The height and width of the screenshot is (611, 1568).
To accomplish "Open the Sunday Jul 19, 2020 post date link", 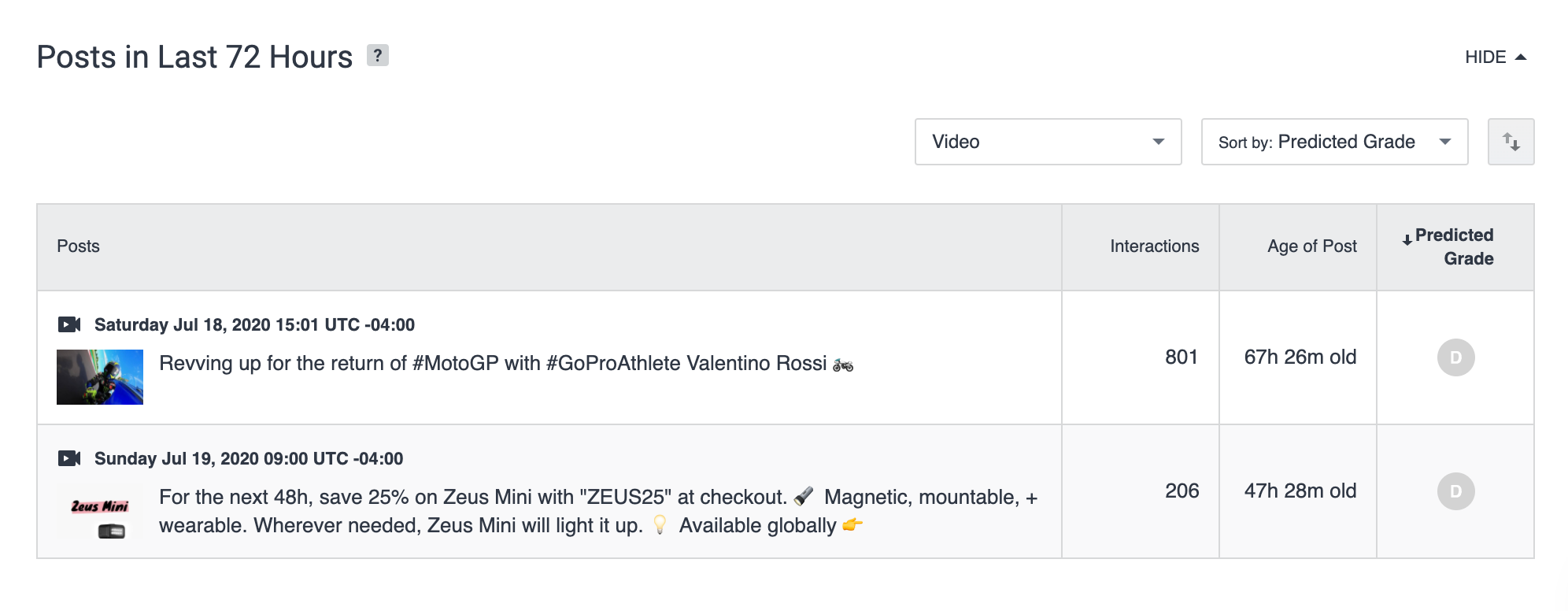I will pos(249,458).
